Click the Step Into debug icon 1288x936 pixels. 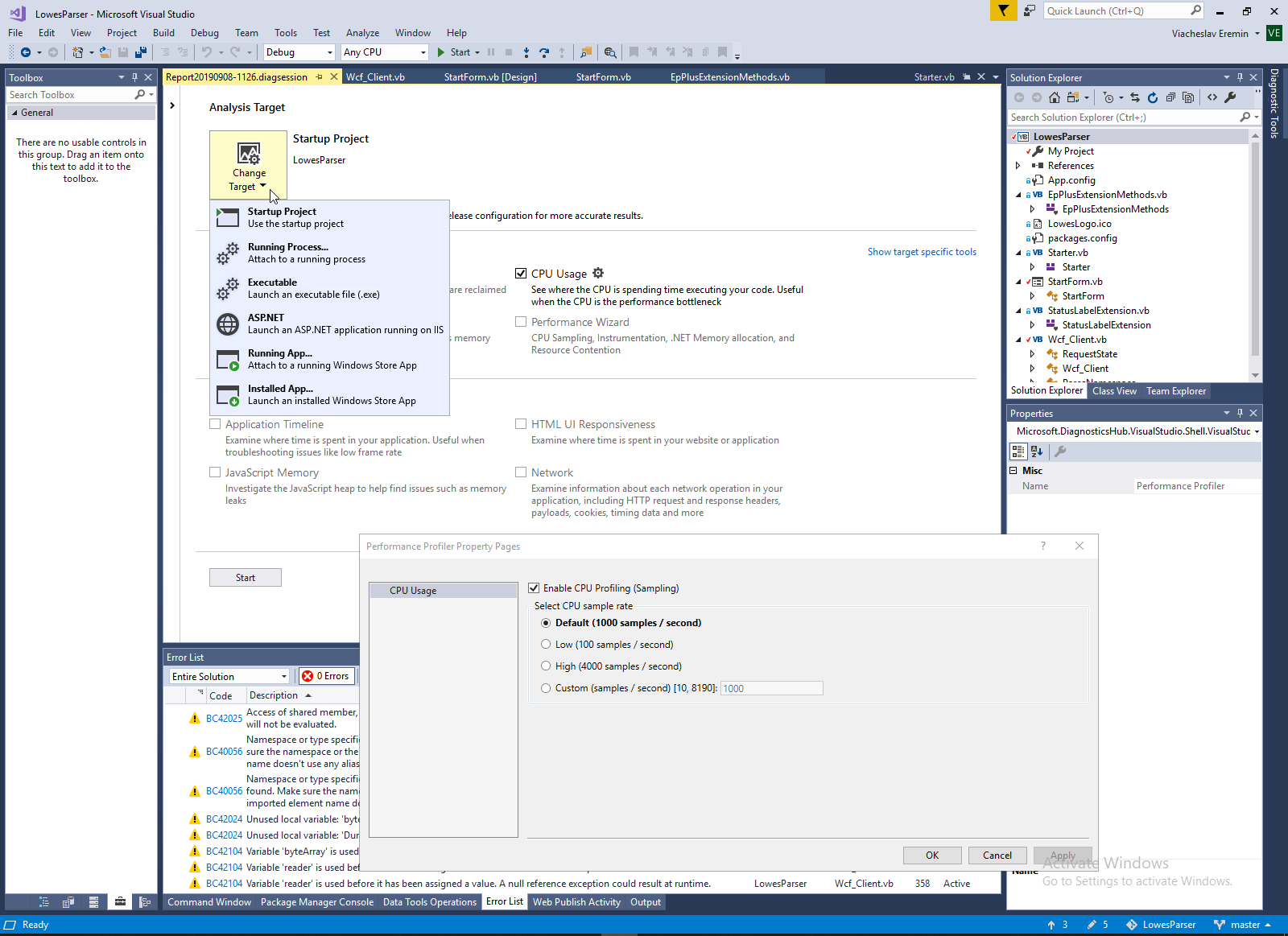[x=526, y=52]
